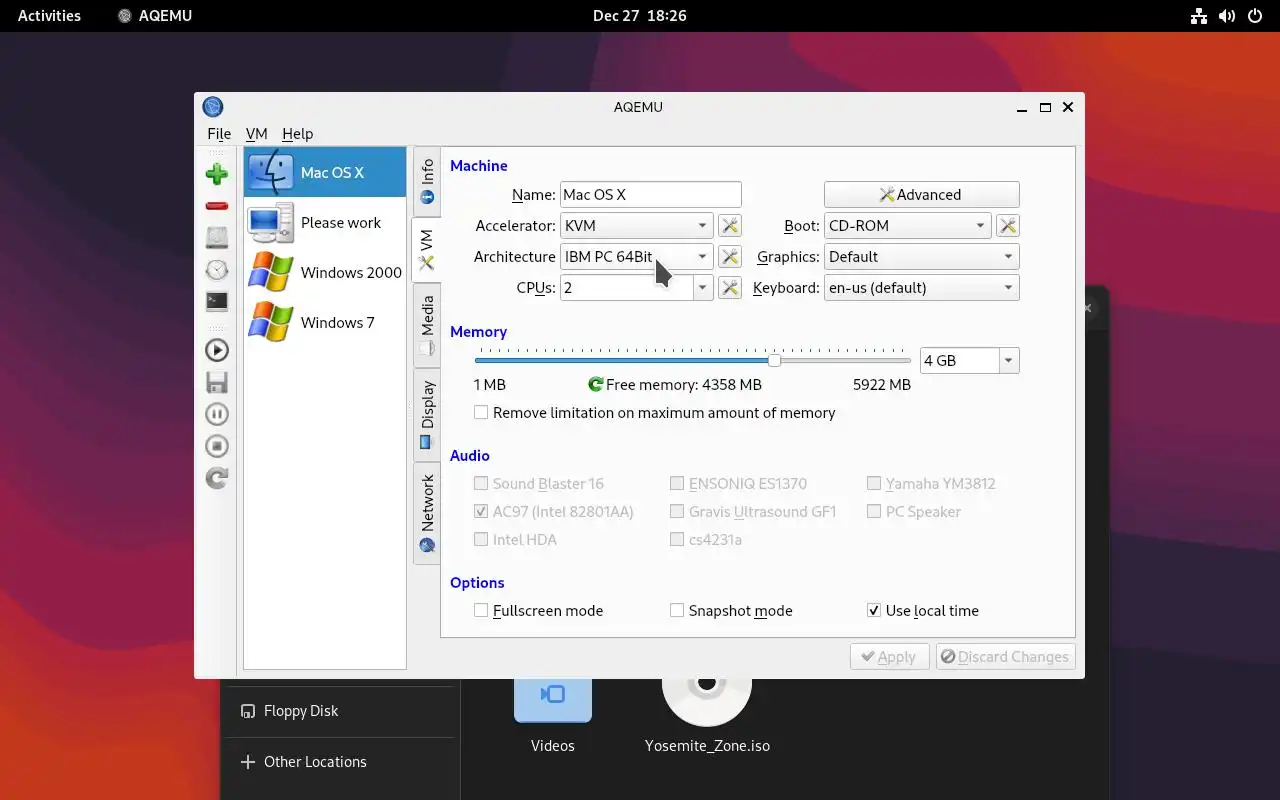
Task: Uncheck Use local time checkbox
Action: pos(874,610)
